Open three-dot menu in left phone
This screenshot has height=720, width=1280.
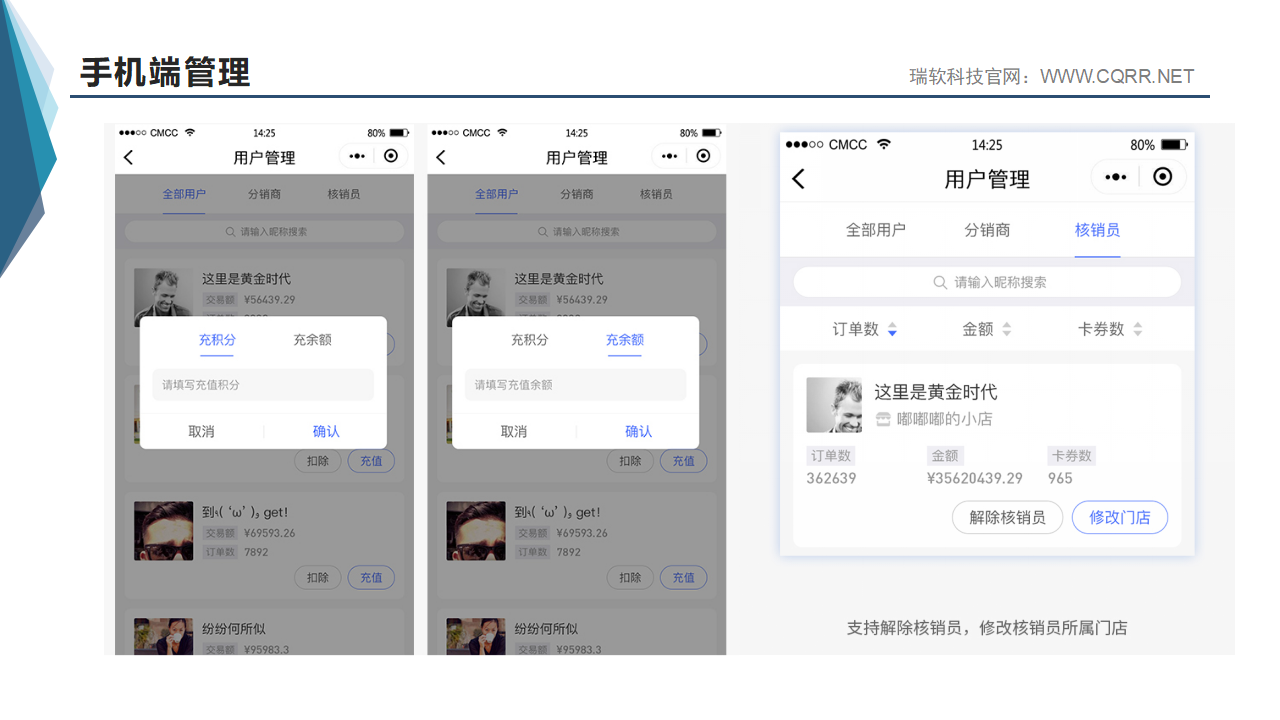357,156
